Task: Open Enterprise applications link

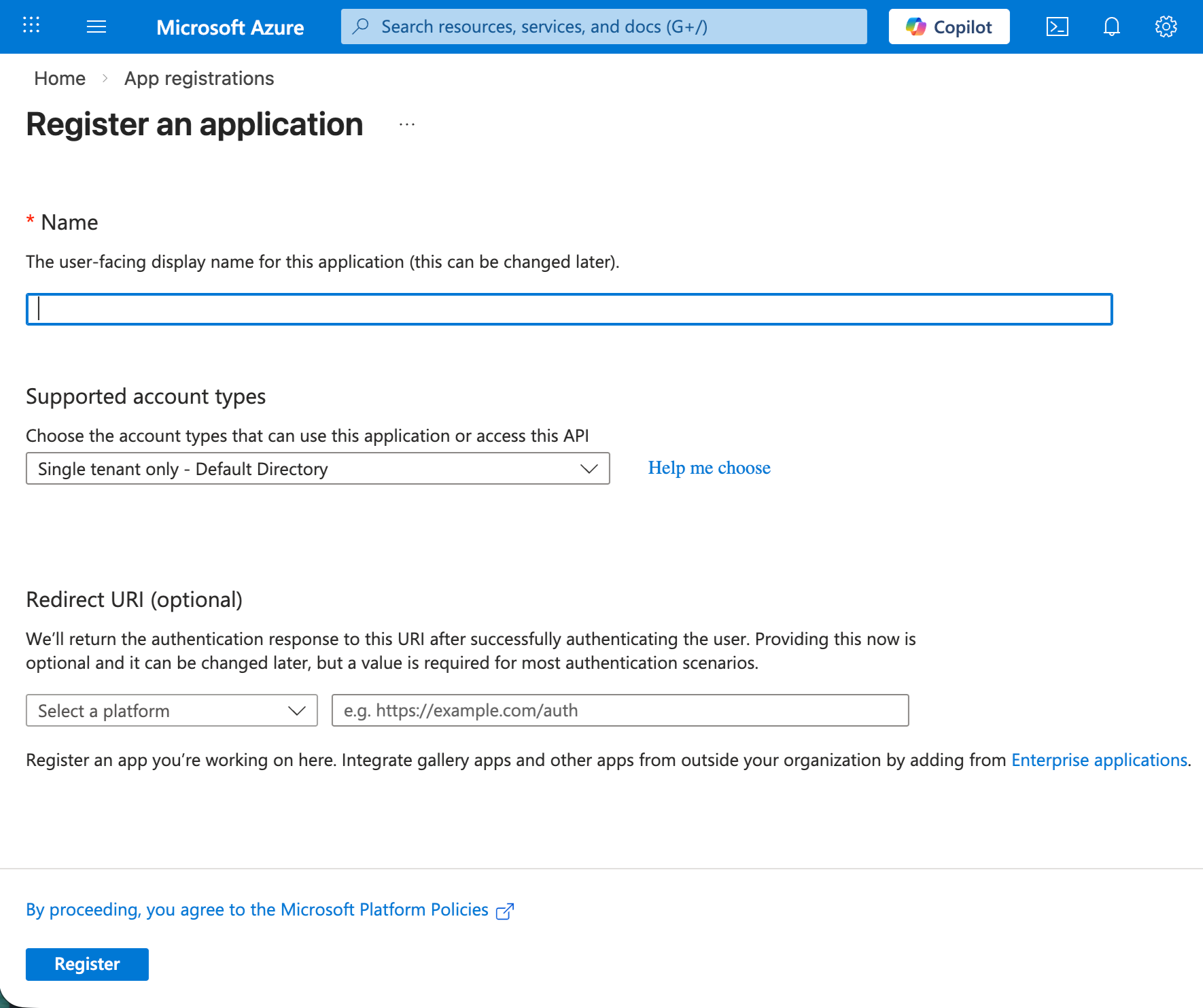Action: (x=1099, y=760)
